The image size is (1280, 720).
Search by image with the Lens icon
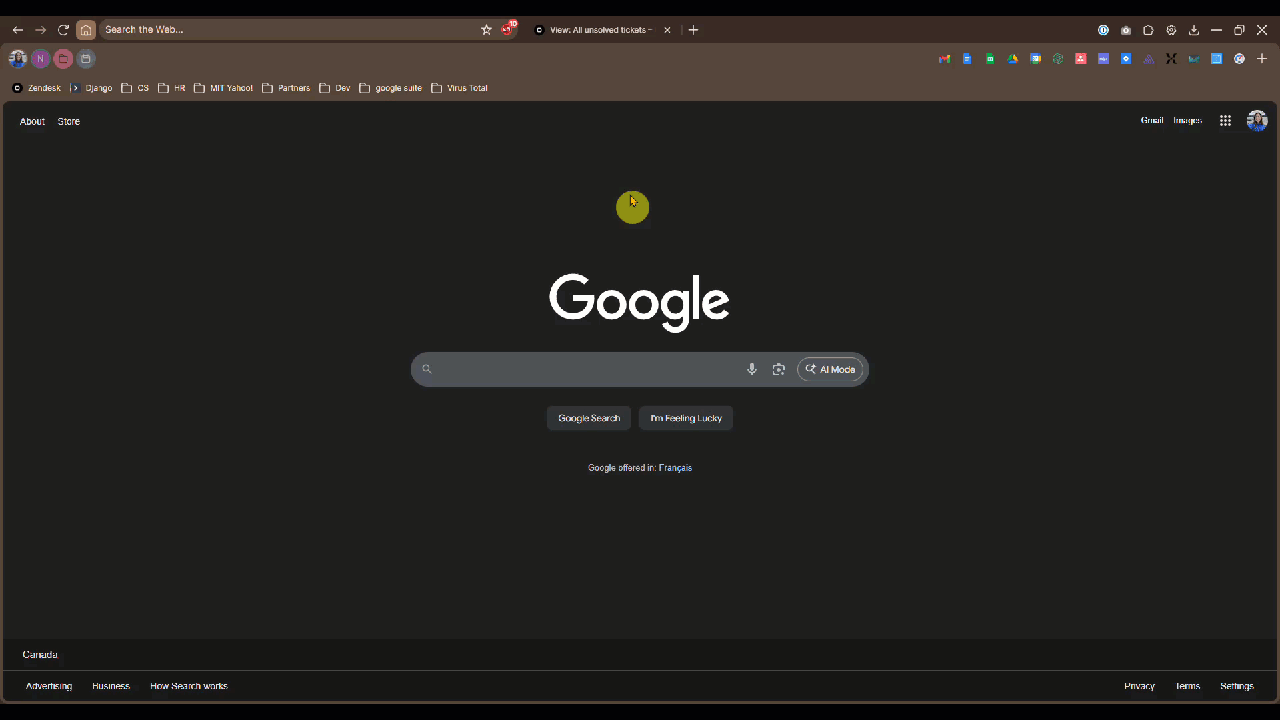pyautogui.click(x=779, y=369)
